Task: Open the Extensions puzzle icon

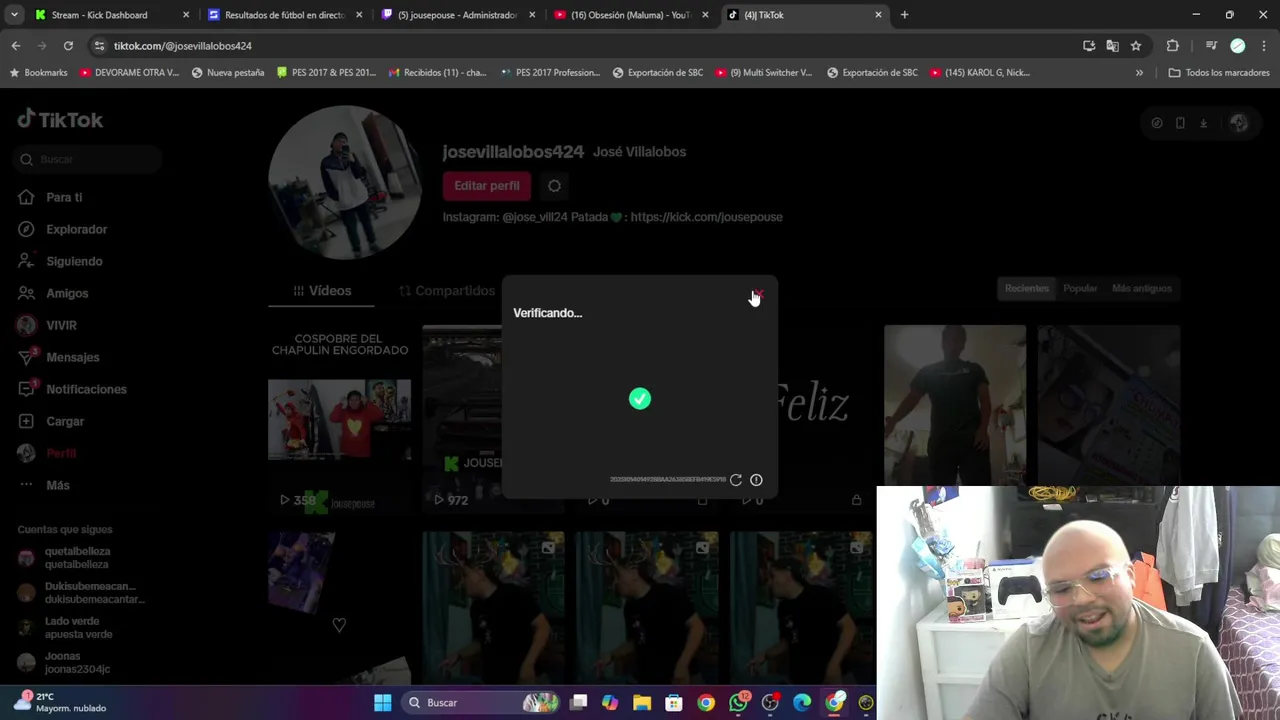Action: 1173,46
